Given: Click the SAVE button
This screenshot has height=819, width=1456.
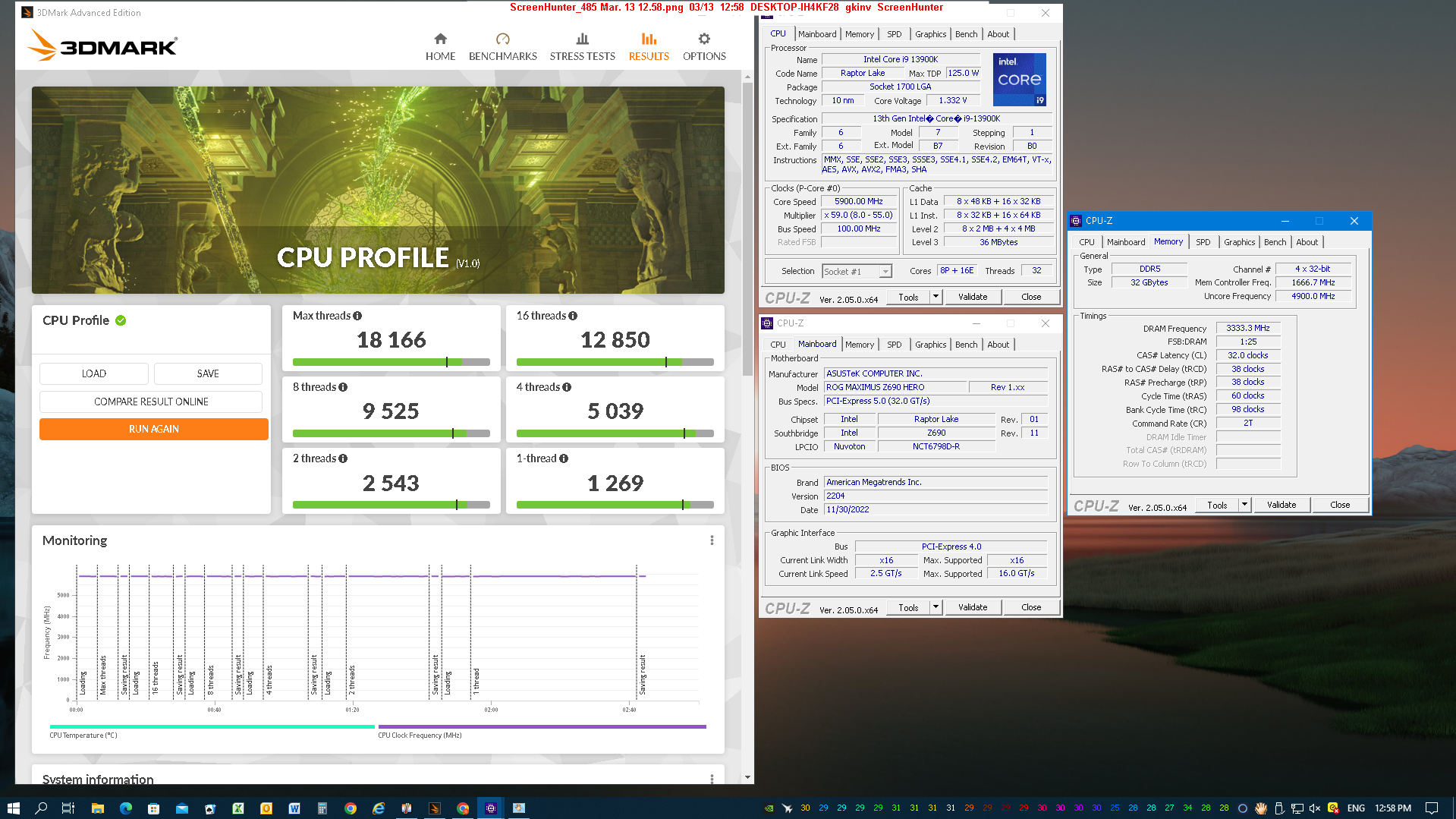Looking at the screenshot, I should [x=208, y=373].
